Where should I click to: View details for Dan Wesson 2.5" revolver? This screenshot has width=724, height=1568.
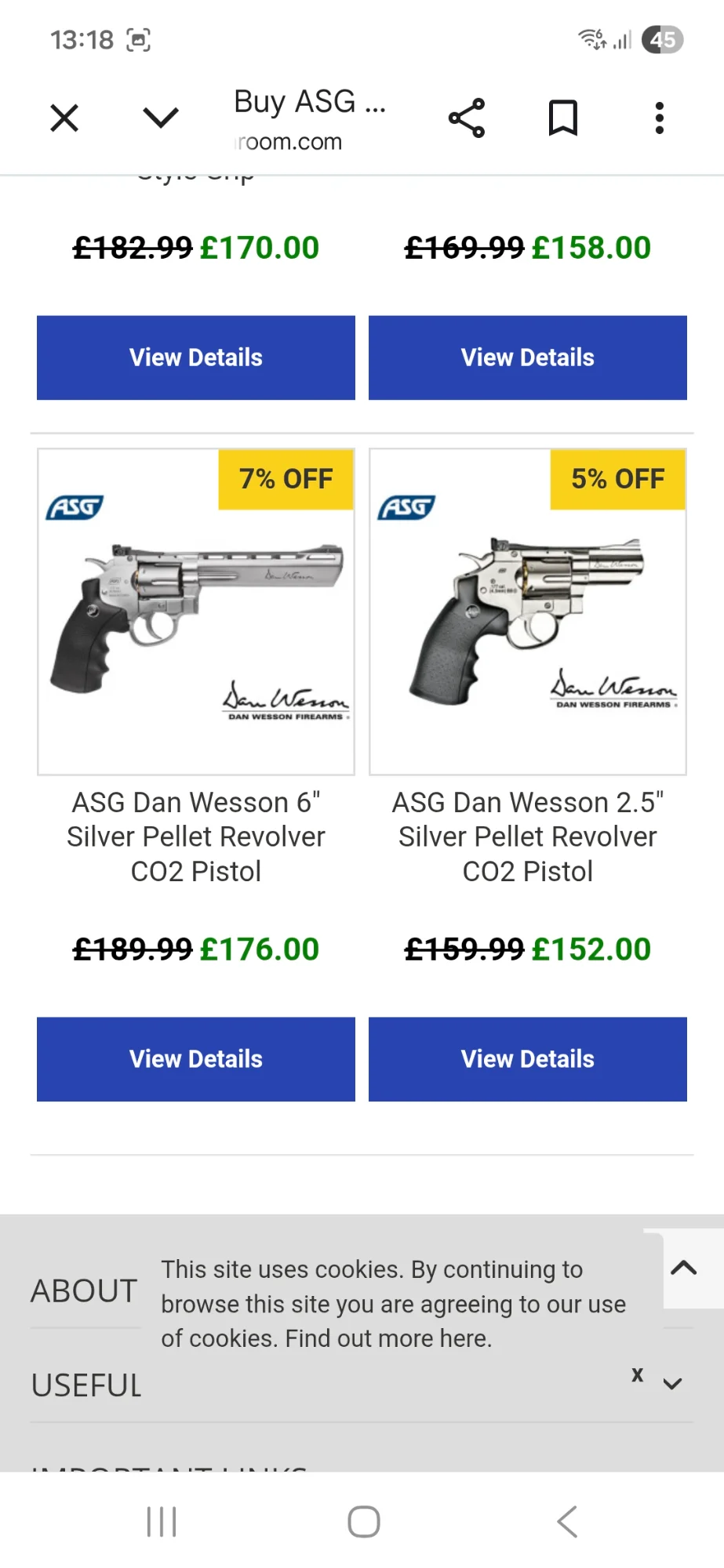pyautogui.click(x=528, y=1059)
